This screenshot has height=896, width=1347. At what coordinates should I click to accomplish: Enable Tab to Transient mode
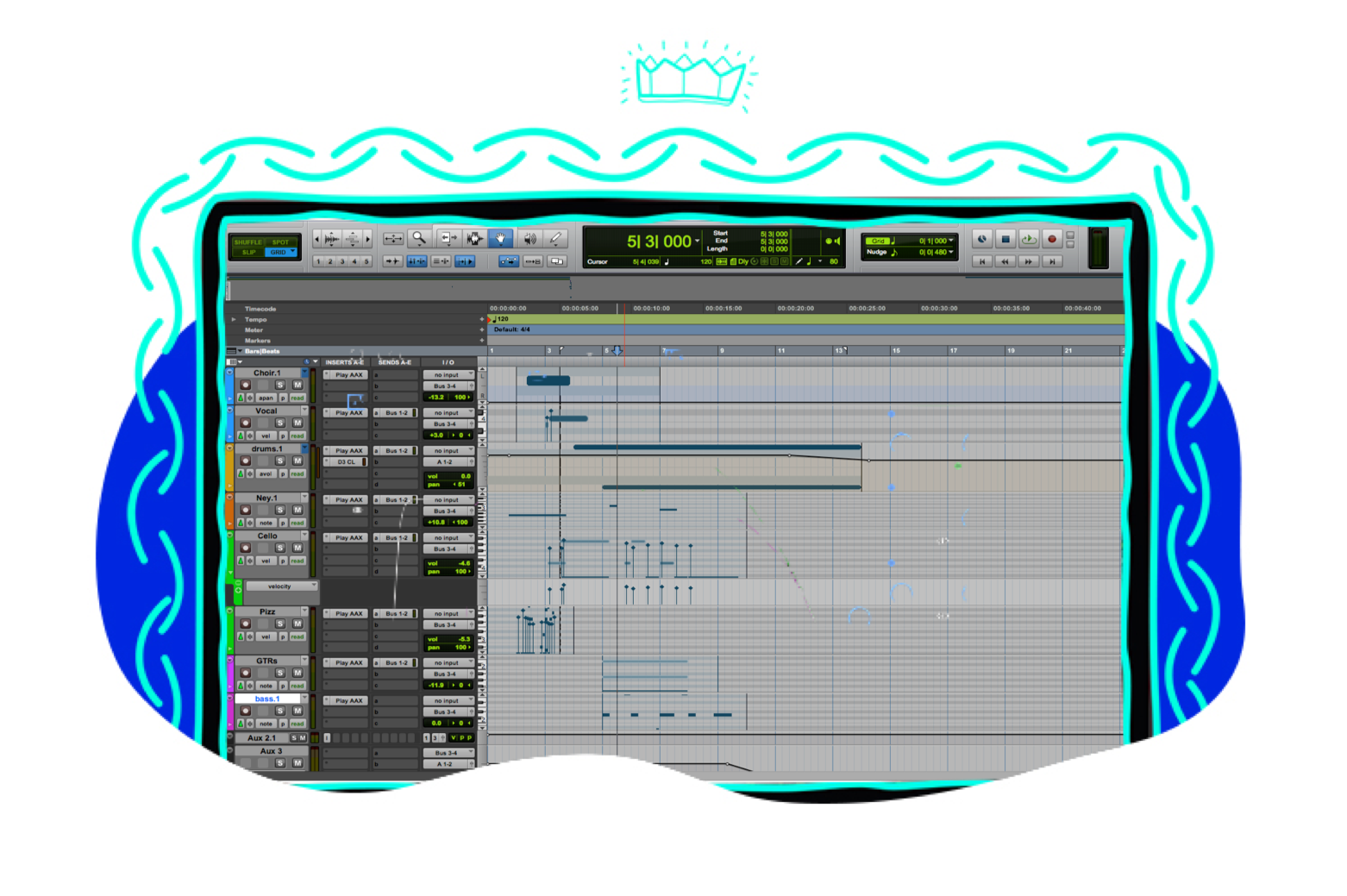tap(392, 262)
